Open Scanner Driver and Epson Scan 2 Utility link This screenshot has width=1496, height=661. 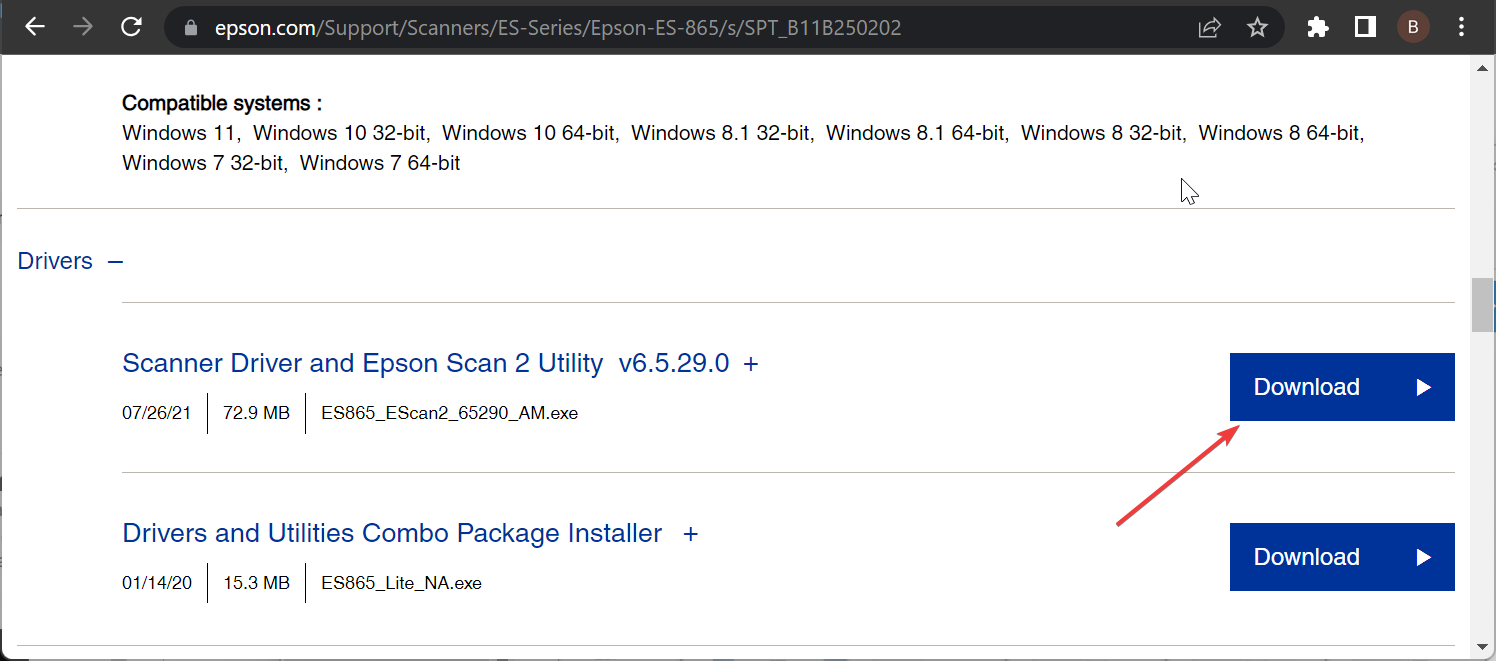click(x=362, y=363)
